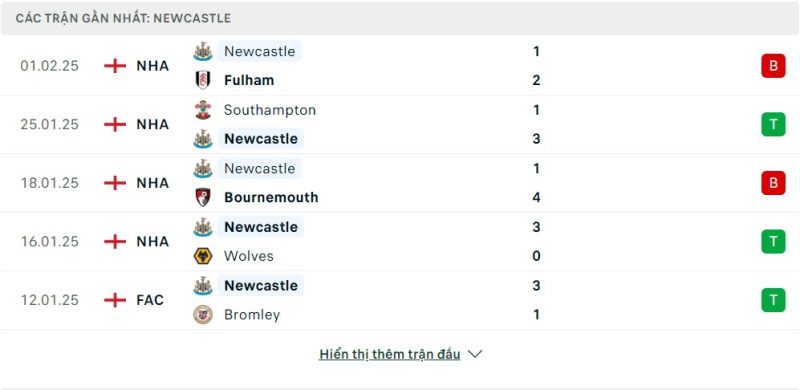Click red B badge for Bournemouth match
Image resolution: width=800 pixels, height=390 pixels.
(x=773, y=183)
